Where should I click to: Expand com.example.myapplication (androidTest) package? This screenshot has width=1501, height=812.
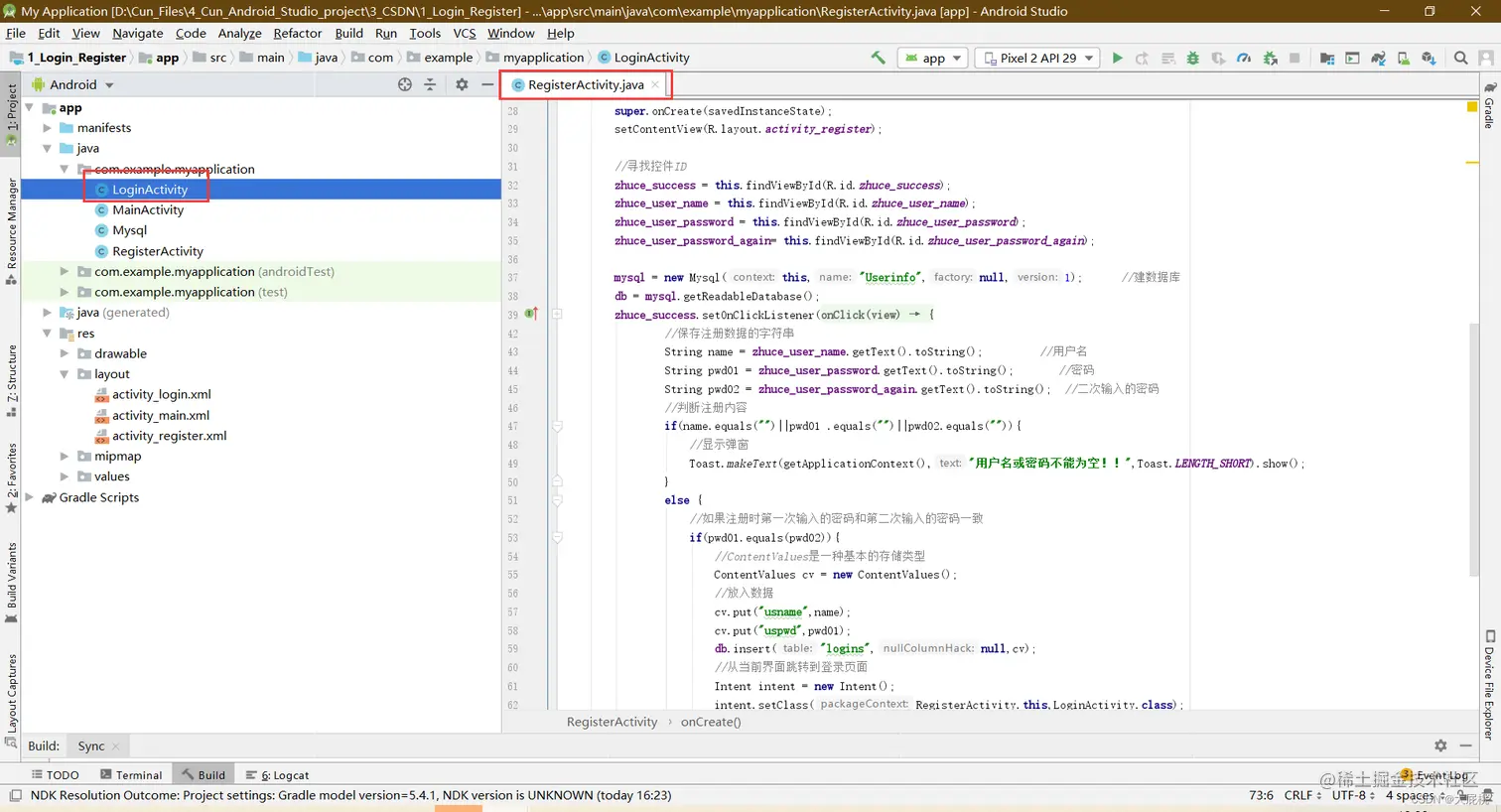(x=65, y=271)
